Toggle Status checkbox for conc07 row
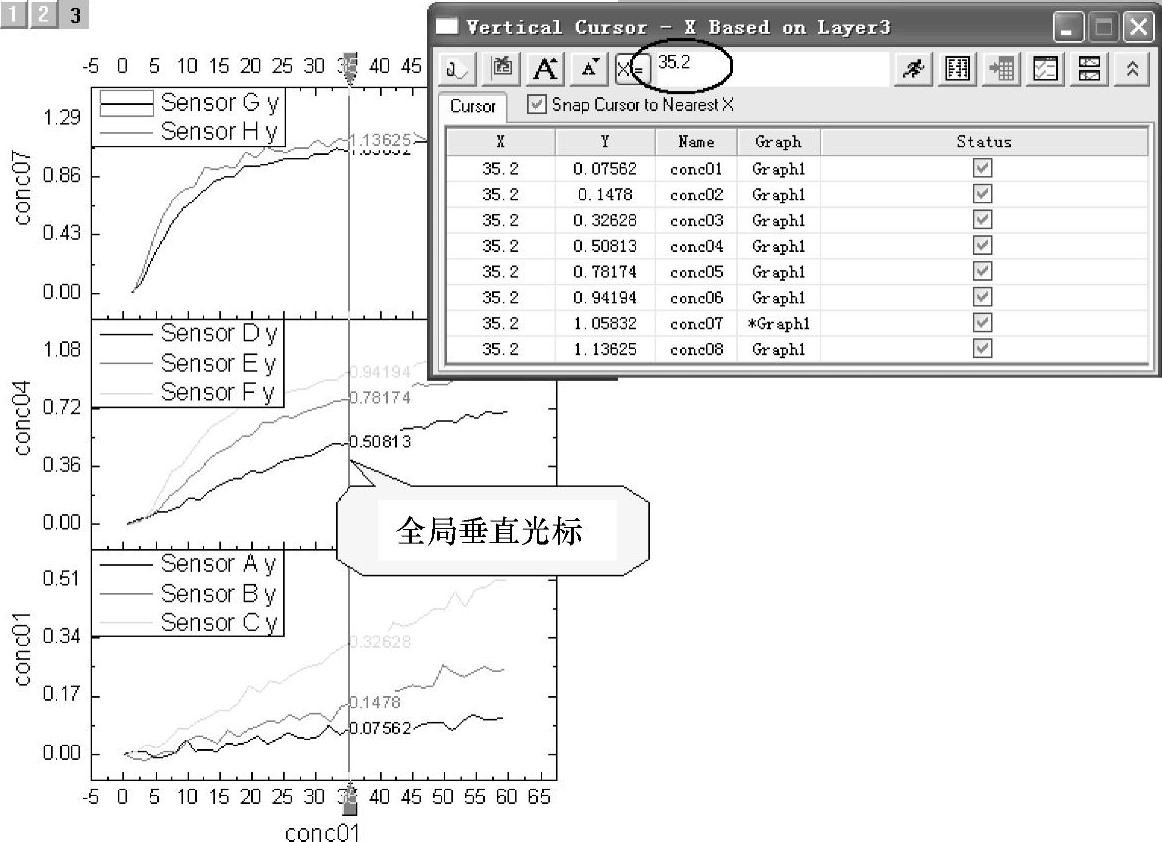 coord(983,323)
